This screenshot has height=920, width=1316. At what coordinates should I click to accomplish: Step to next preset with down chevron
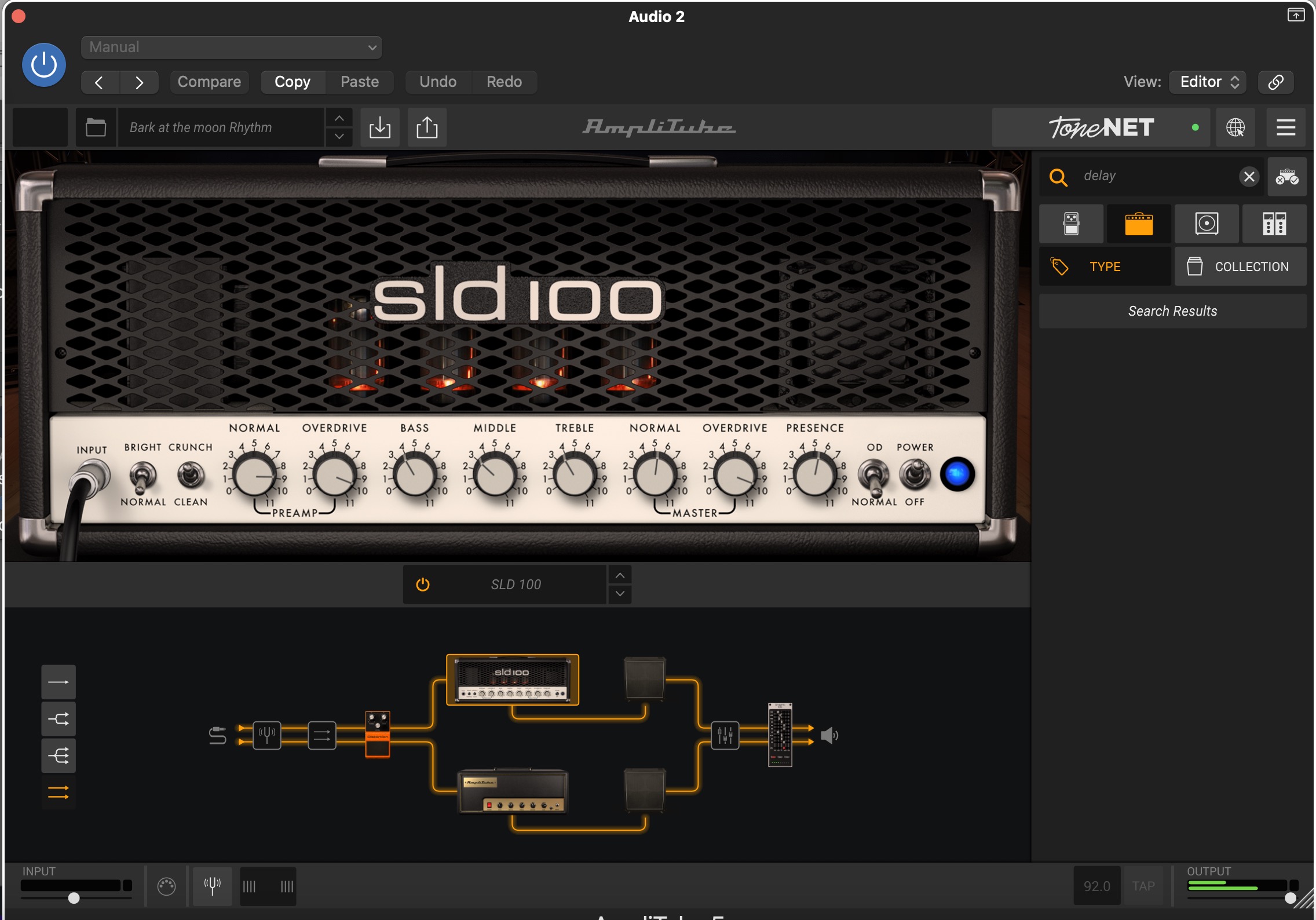[339, 137]
